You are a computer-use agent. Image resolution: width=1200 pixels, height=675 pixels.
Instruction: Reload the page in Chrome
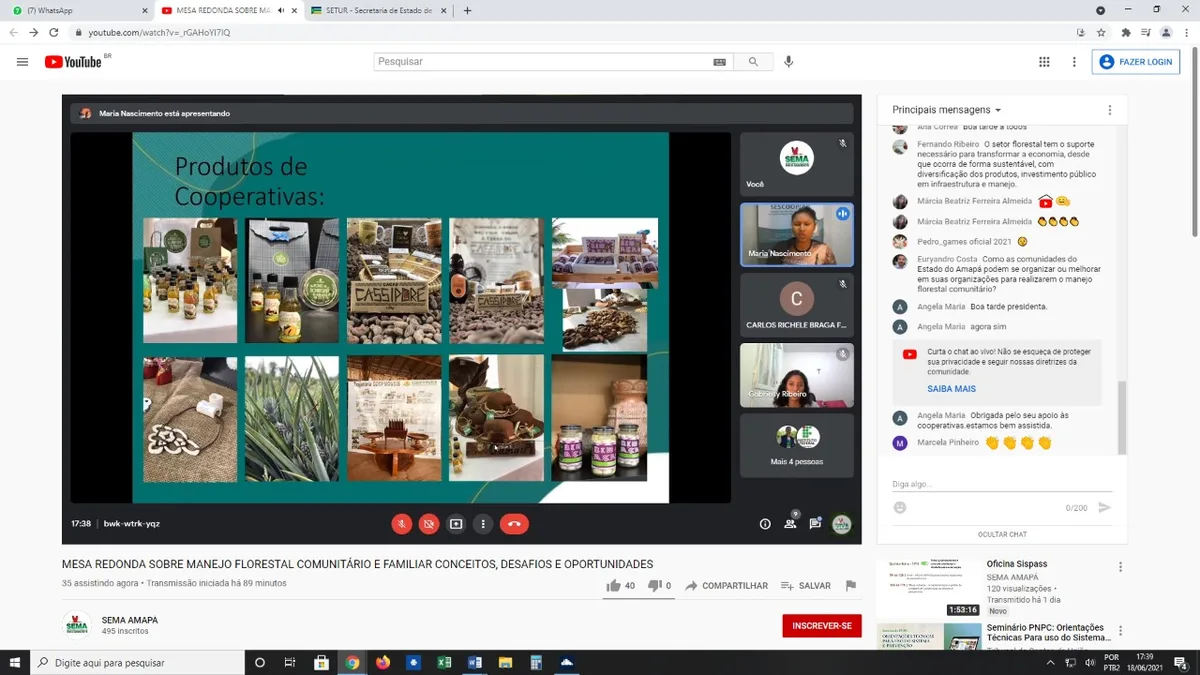[x=54, y=33]
